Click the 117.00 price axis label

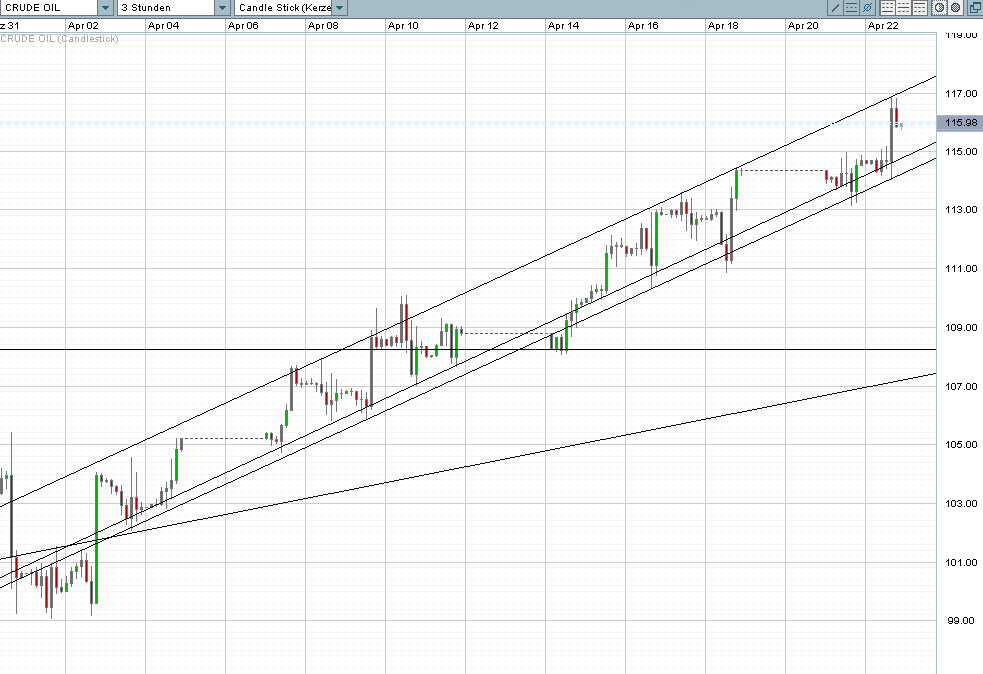coord(961,93)
